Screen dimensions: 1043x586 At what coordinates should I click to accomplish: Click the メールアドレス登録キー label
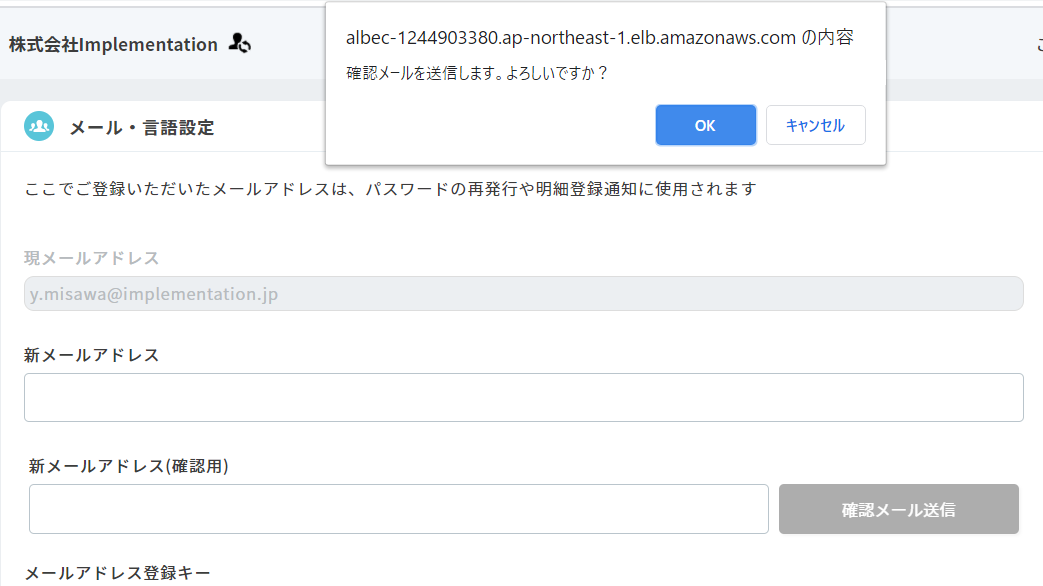117,573
